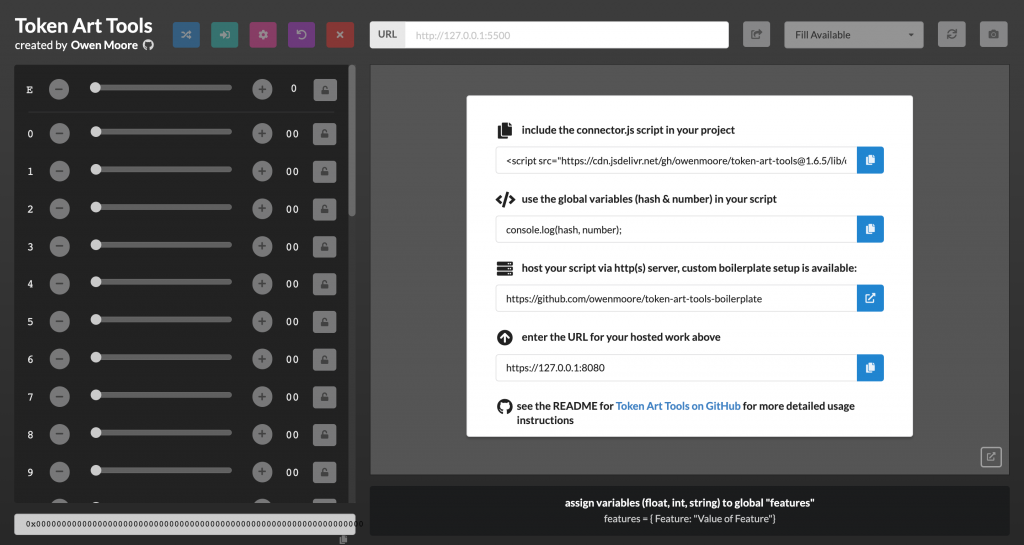Click minus button on row 3

(x=59, y=247)
